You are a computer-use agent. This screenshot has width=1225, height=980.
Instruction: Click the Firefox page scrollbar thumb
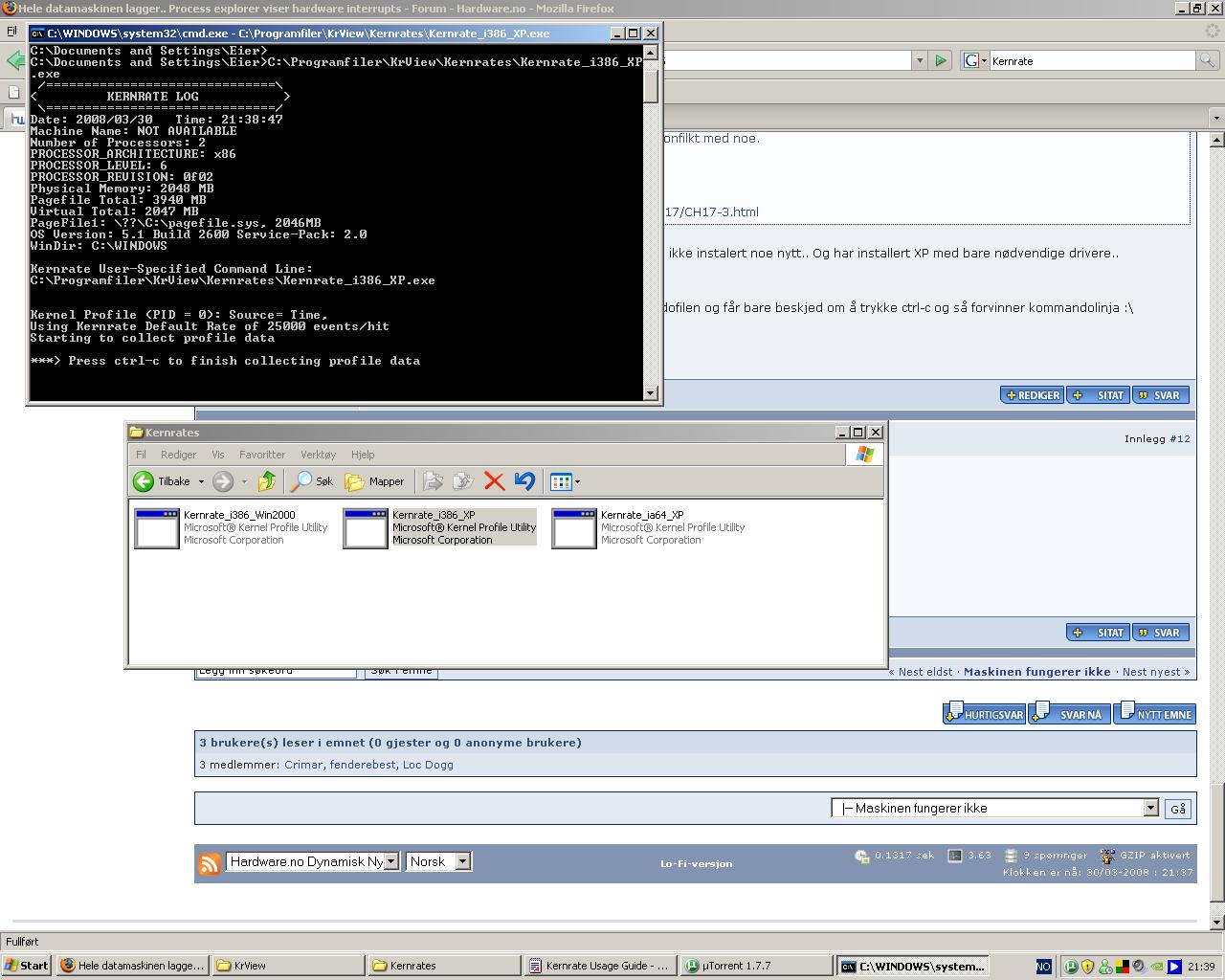click(x=1217, y=843)
